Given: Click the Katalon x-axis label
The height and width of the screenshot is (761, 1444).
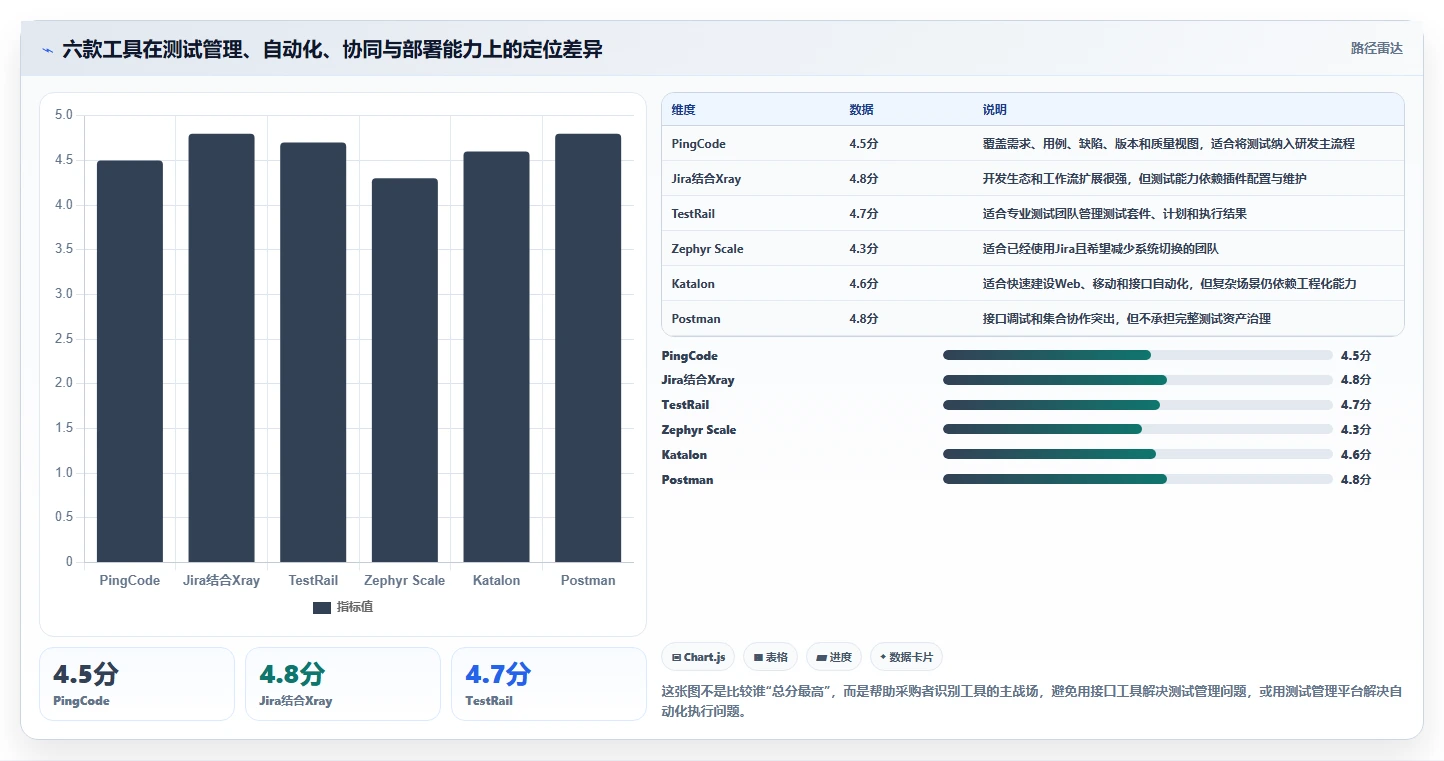Looking at the screenshot, I should point(496,580).
